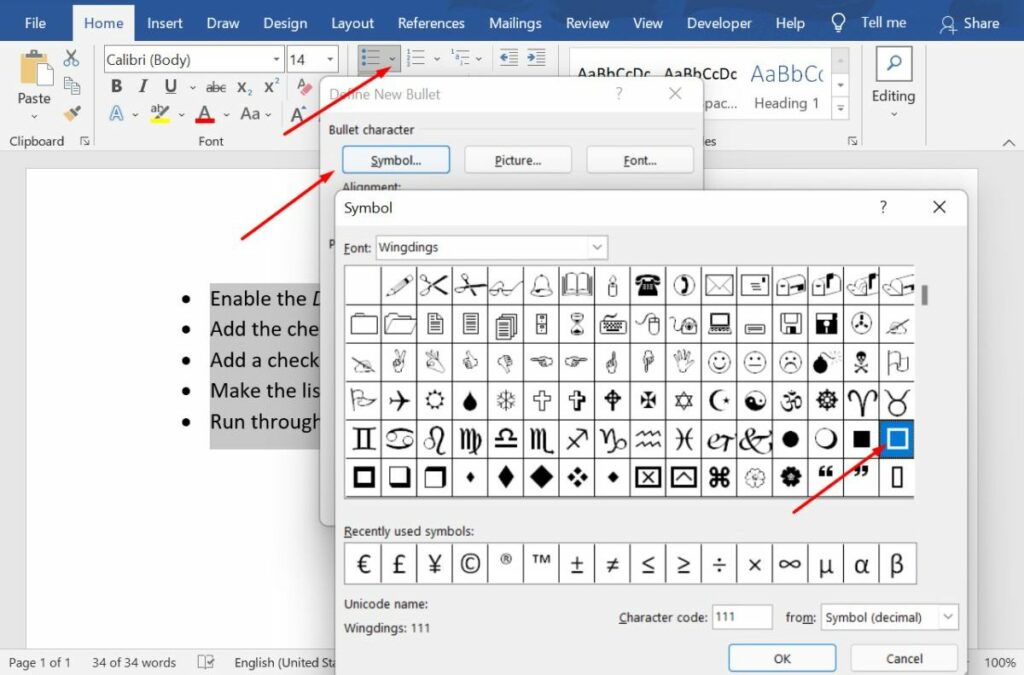This screenshot has width=1024, height=675.
Task: Click the Picture button in Define New Bullet
Action: 518,159
